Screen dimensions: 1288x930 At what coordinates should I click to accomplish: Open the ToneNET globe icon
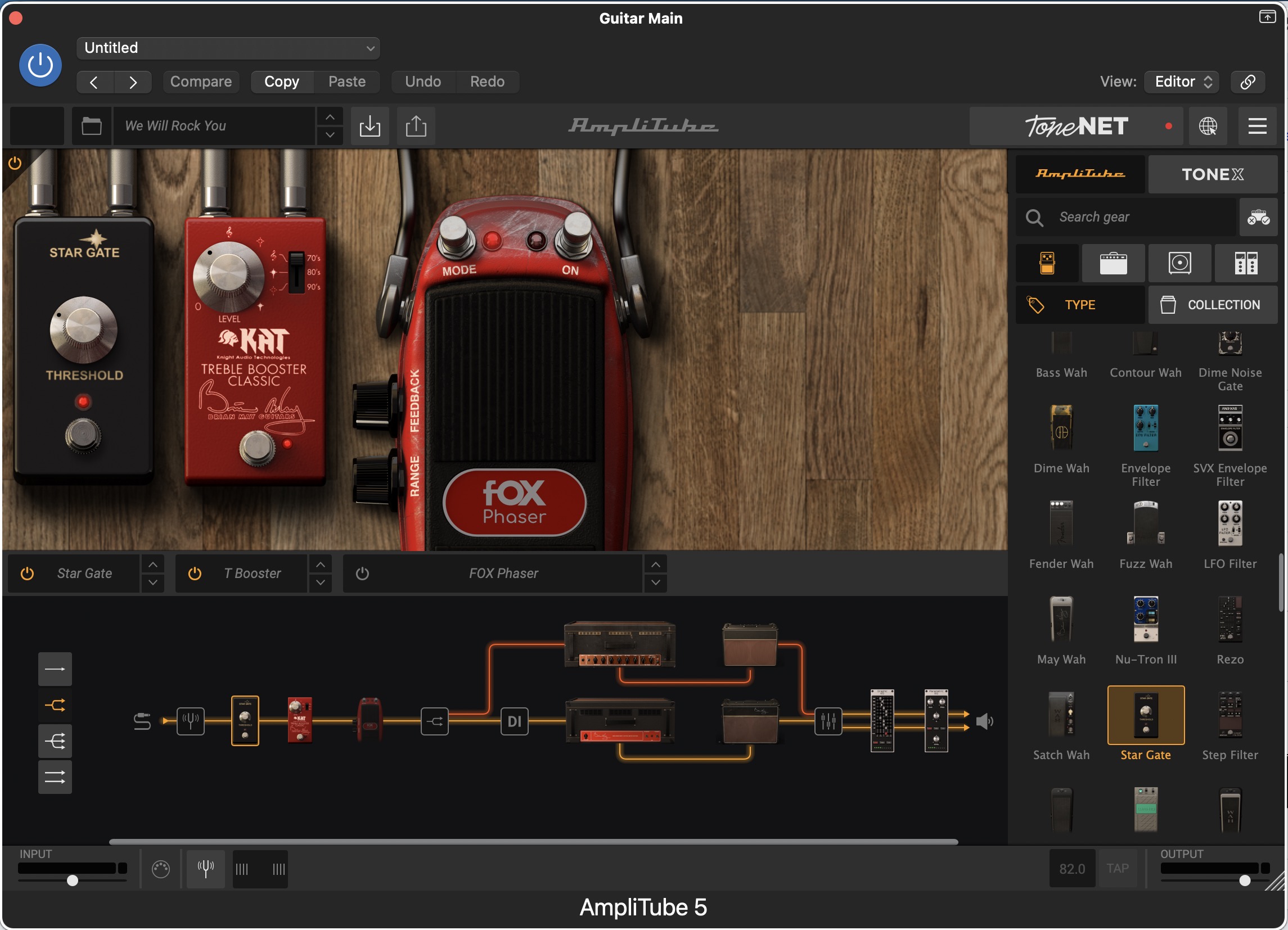pyautogui.click(x=1208, y=125)
